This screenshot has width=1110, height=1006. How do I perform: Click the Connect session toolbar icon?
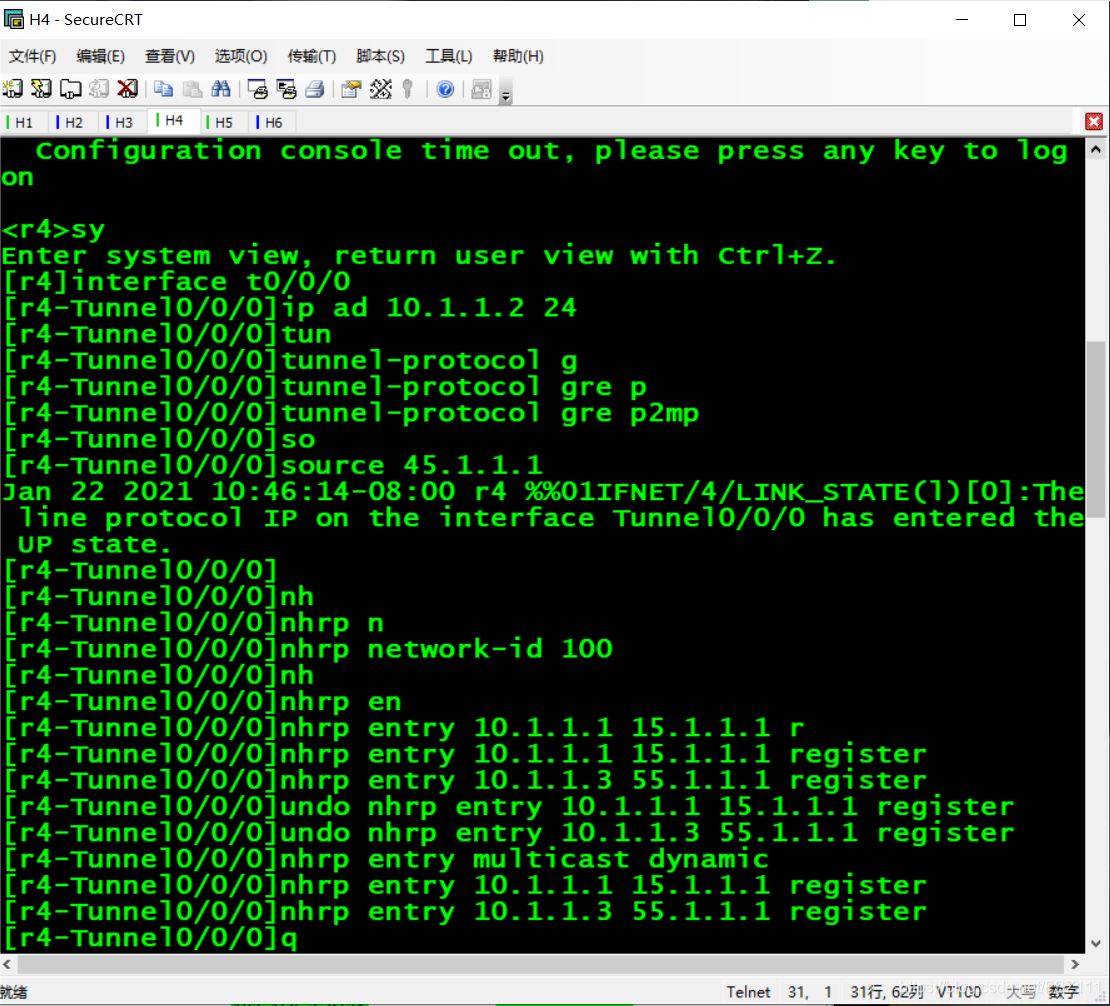pos(13,88)
